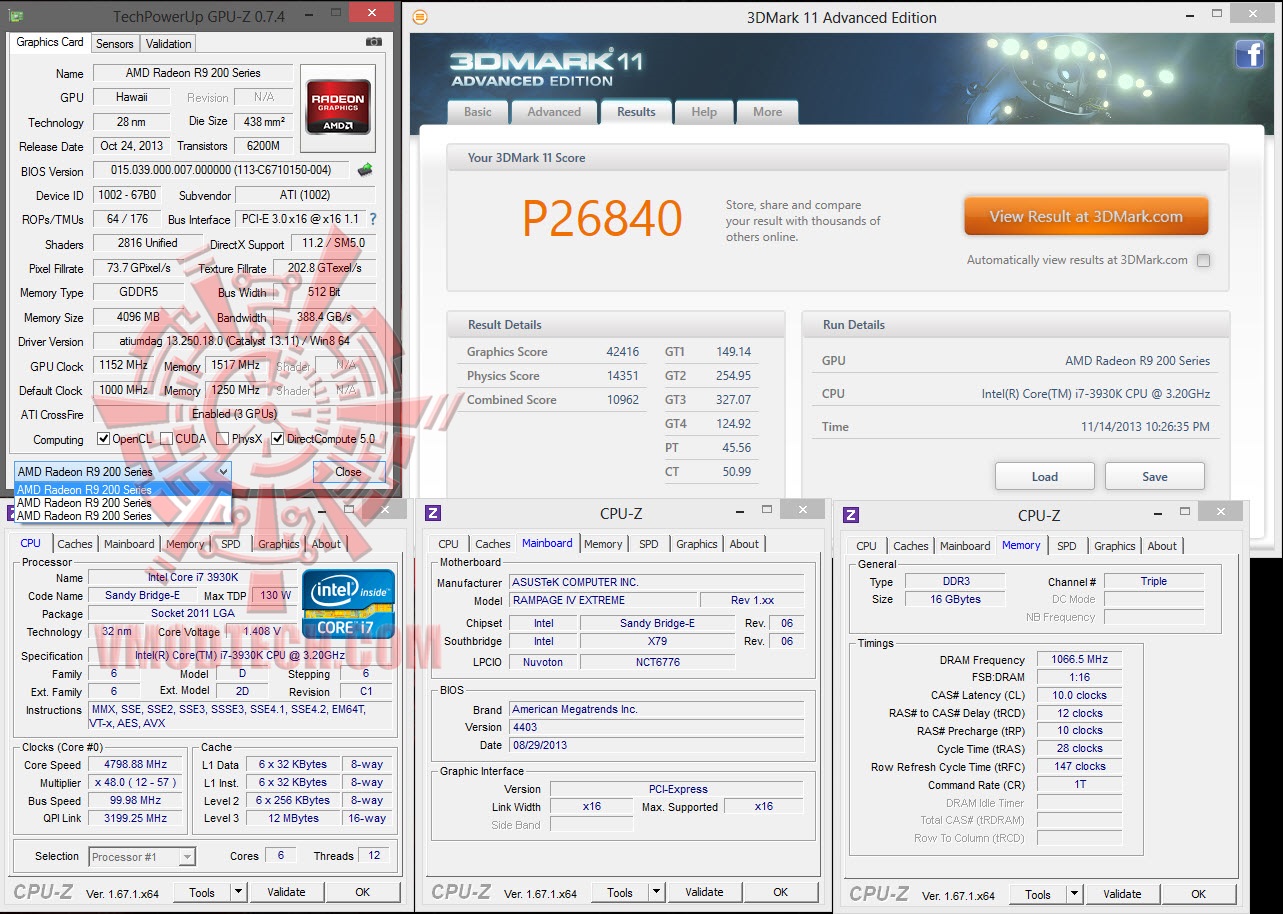Click Validate in CPU-Z CPU window
The height and width of the screenshot is (914, 1283).
[x=286, y=892]
